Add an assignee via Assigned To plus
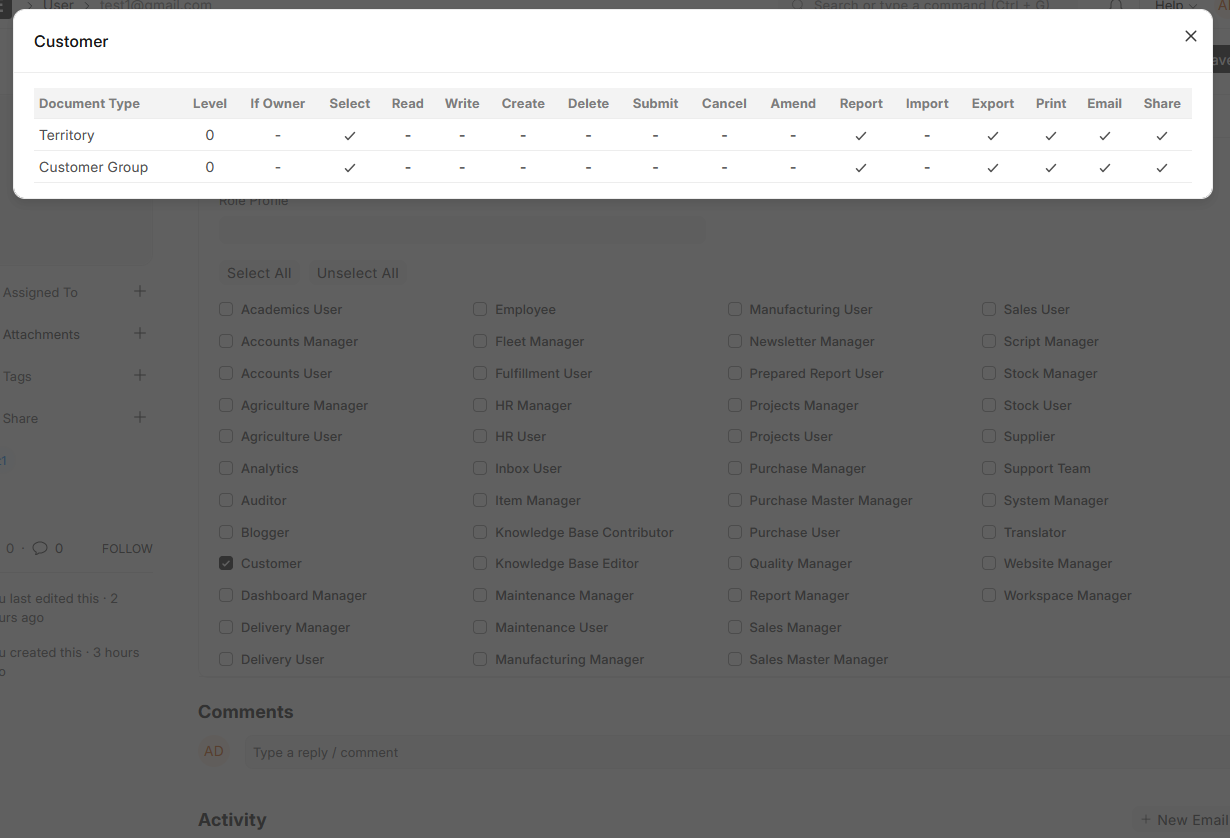The height and width of the screenshot is (838, 1230). click(140, 291)
